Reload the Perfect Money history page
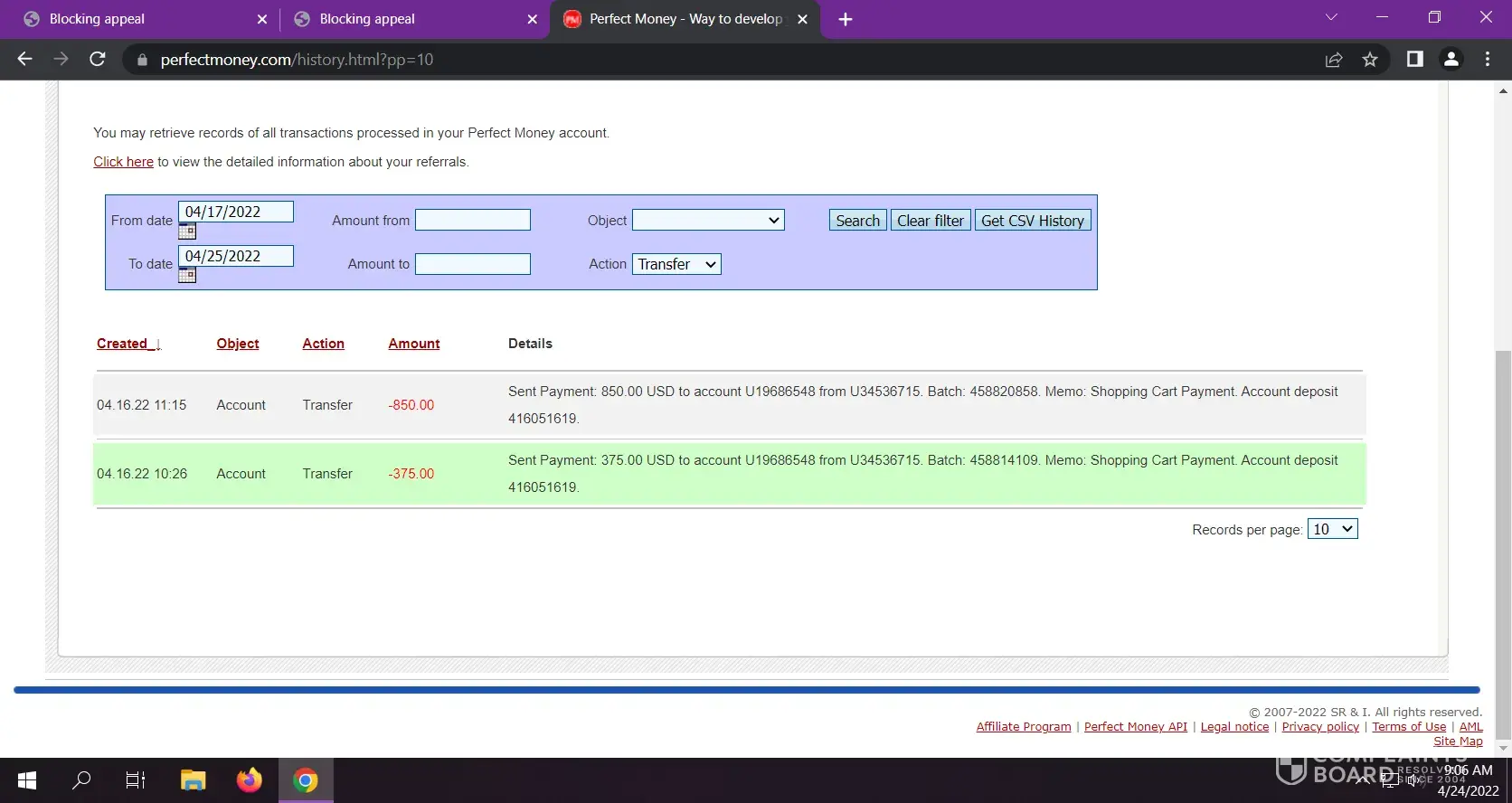Screen dimensions: 1512x803 click(98, 60)
